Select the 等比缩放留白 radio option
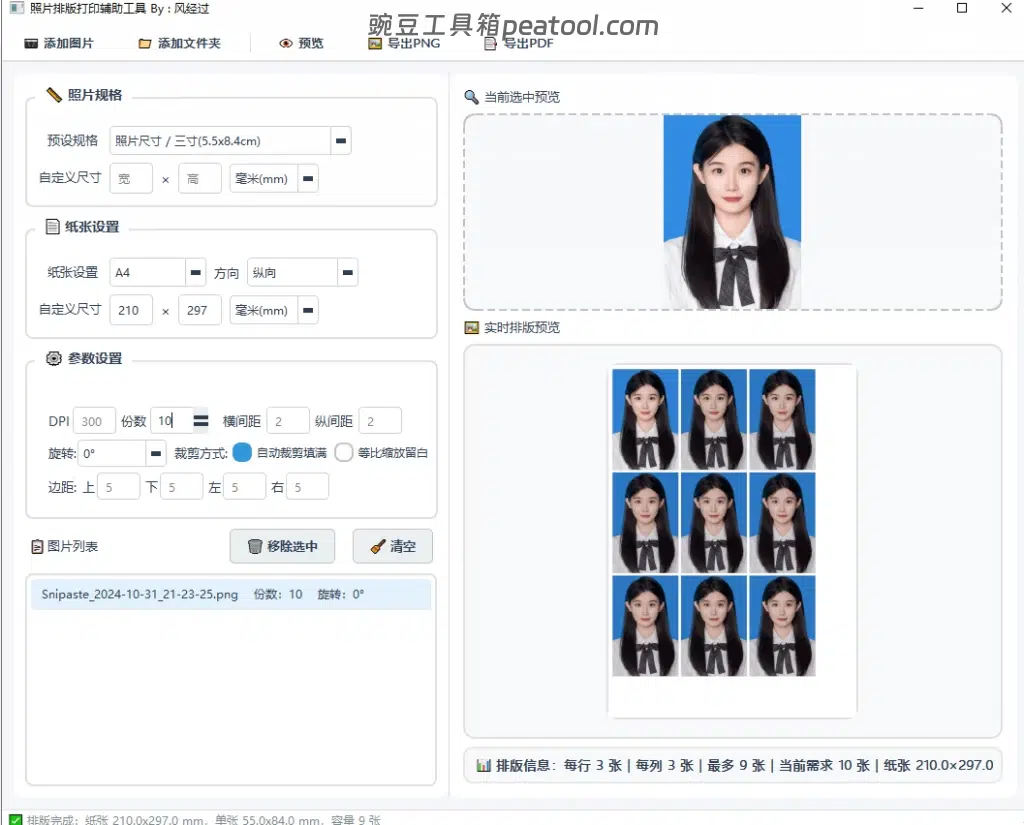 tap(344, 453)
